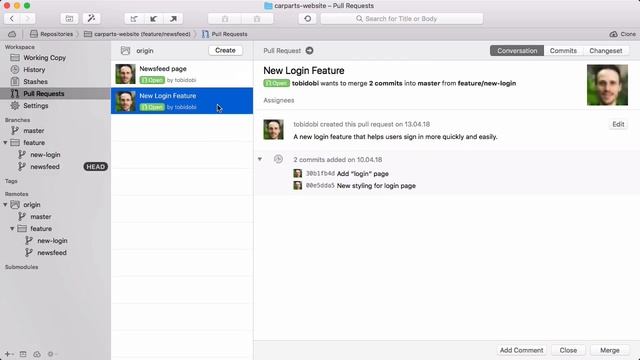Collapse the 2 commits added group
Viewport: 640px width, 360px height.
[260, 159]
